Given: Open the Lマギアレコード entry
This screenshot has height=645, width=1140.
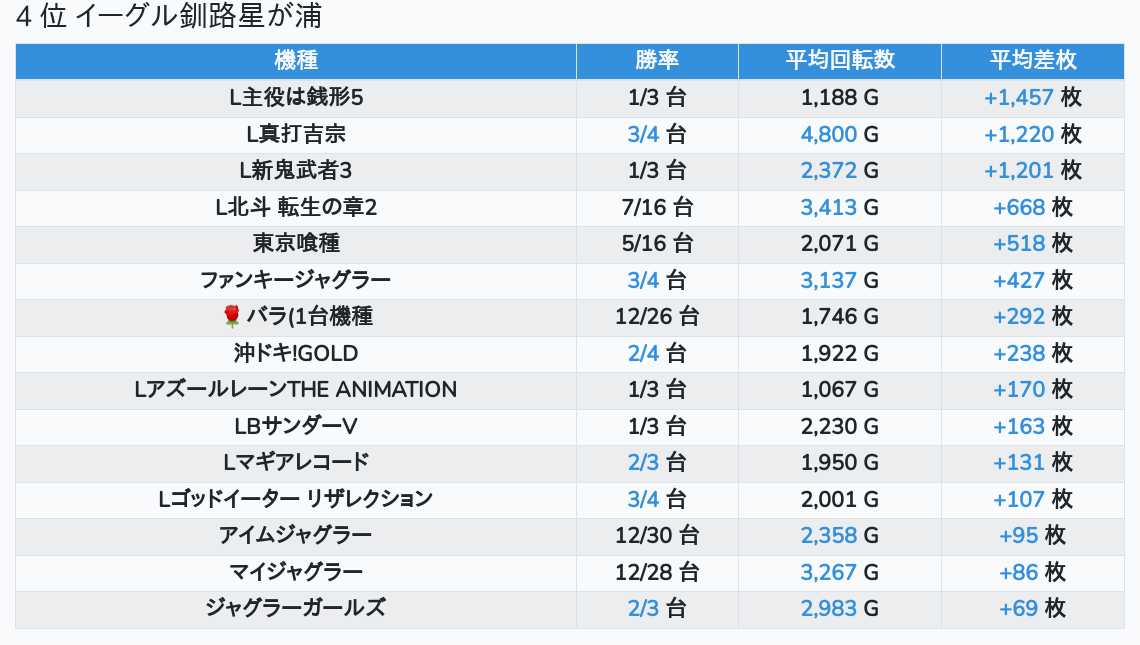Looking at the screenshot, I should click(x=295, y=462).
